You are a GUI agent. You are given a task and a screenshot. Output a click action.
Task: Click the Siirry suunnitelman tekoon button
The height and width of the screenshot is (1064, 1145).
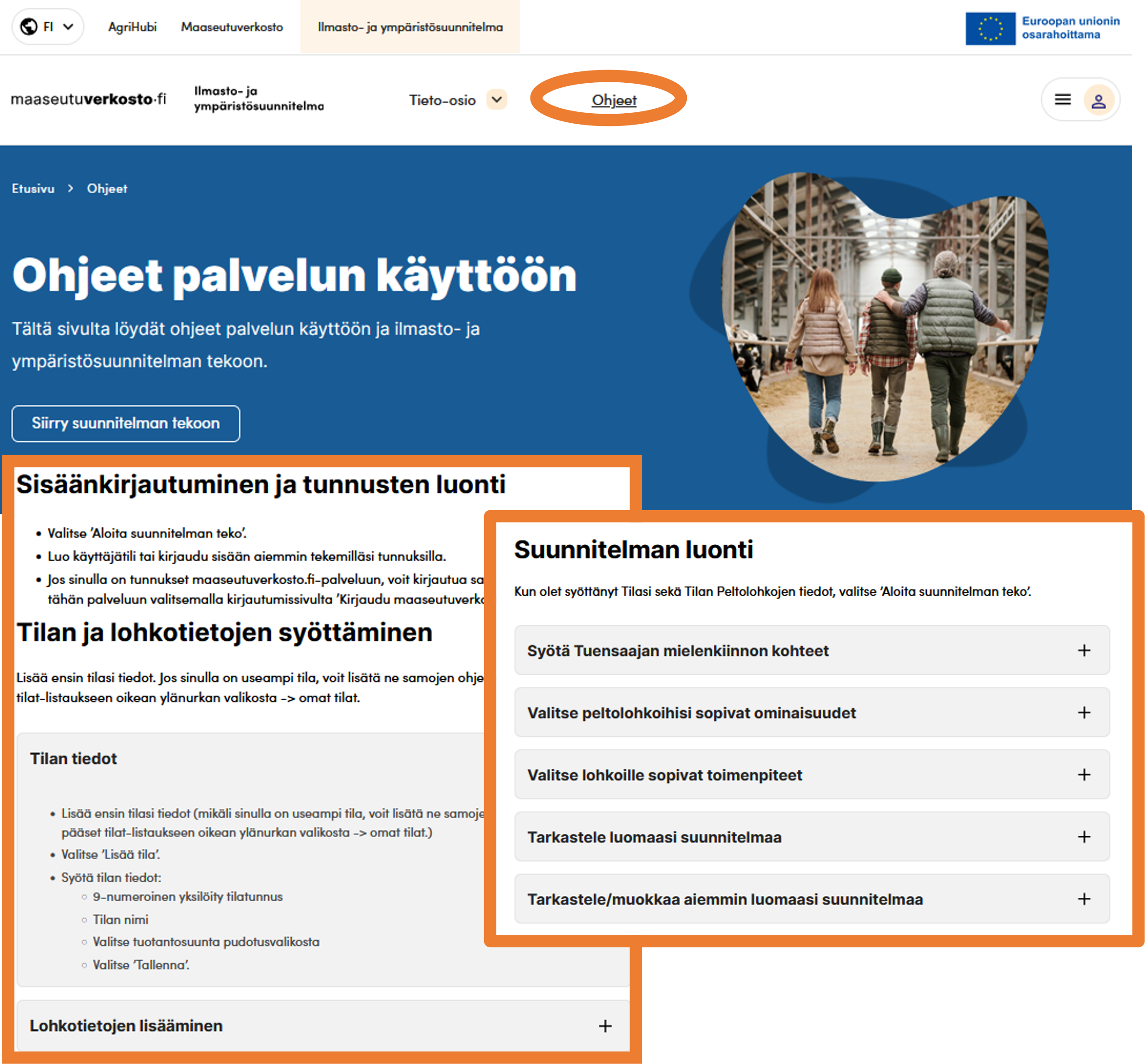126,423
